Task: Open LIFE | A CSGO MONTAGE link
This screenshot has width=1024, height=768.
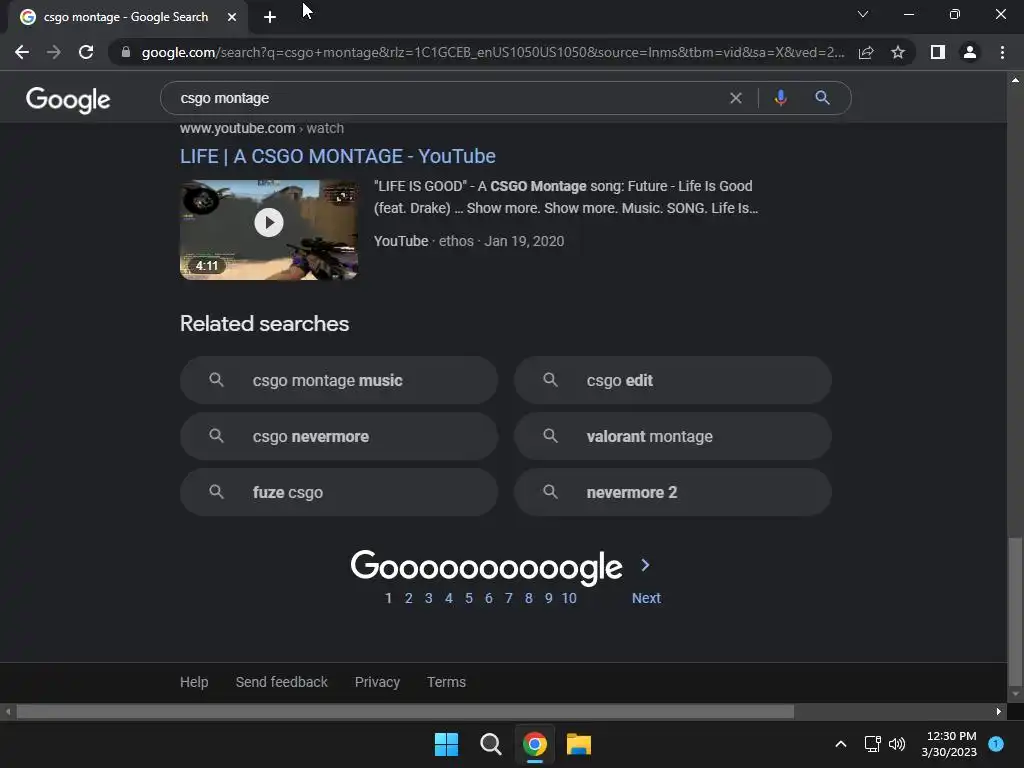Action: coord(338,157)
